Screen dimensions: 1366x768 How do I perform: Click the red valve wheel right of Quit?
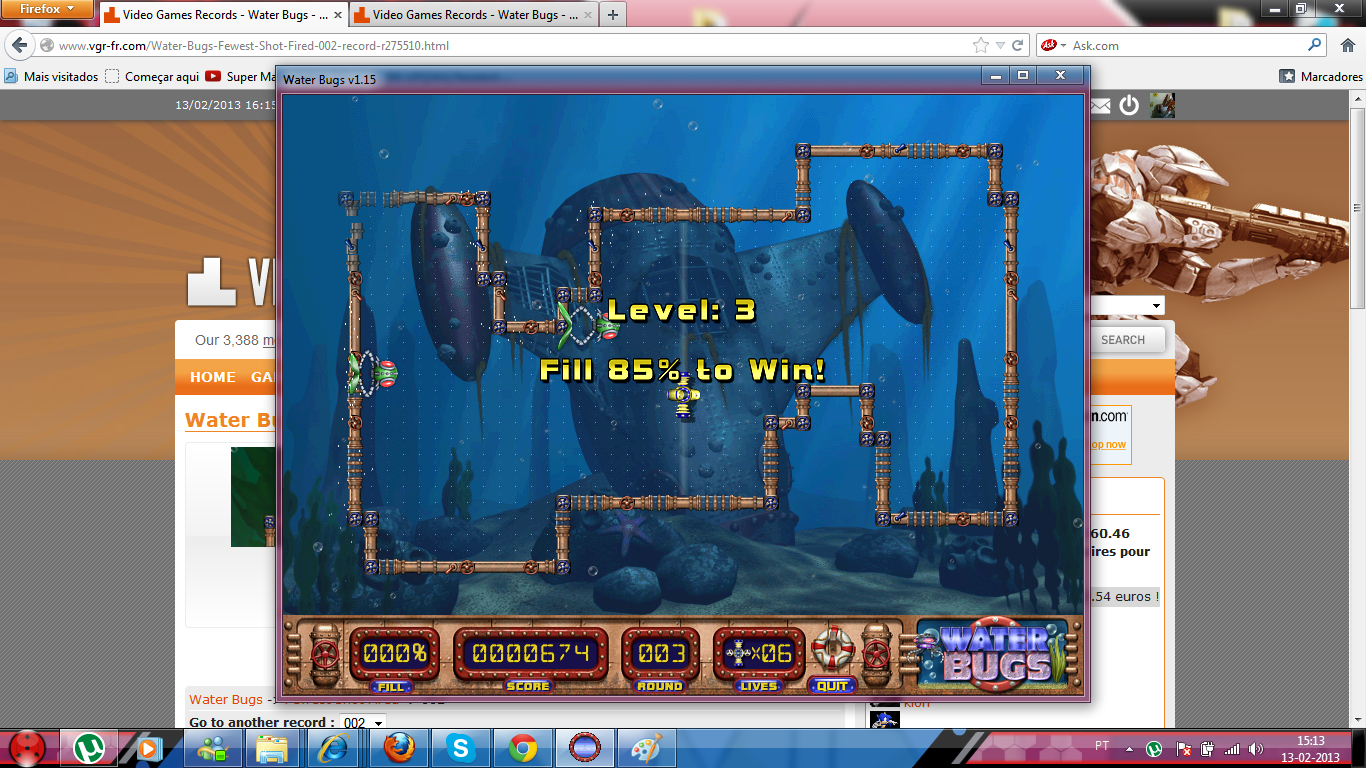(x=876, y=655)
